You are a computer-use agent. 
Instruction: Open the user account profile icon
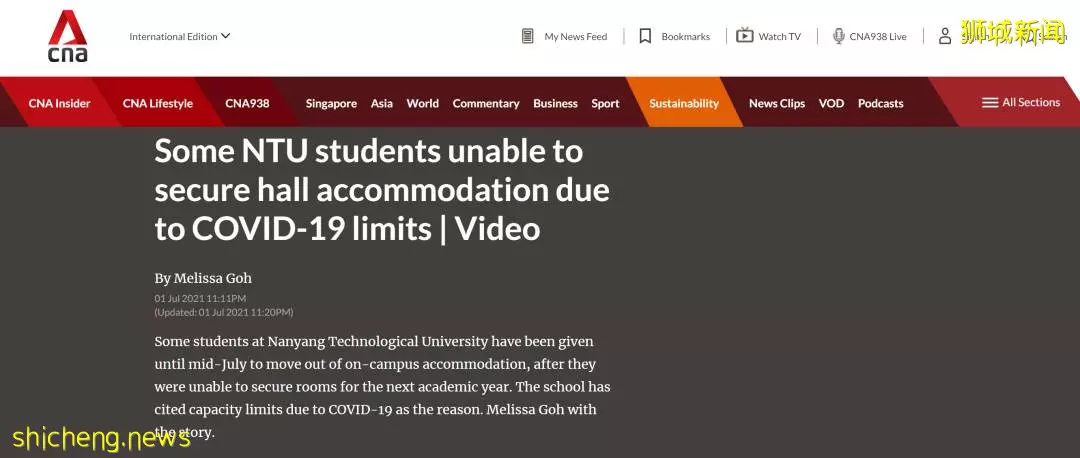[x=945, y=37]
